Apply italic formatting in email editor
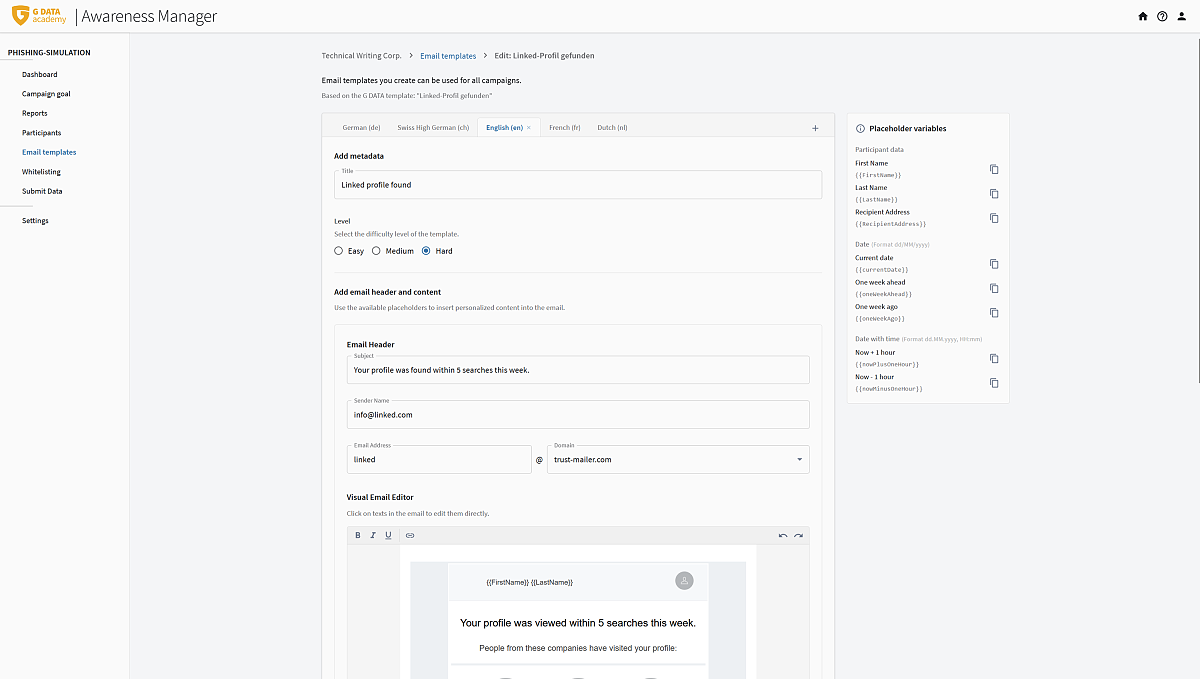The height and width of the screenshot is (679, 1200). (x=373, y=535)
